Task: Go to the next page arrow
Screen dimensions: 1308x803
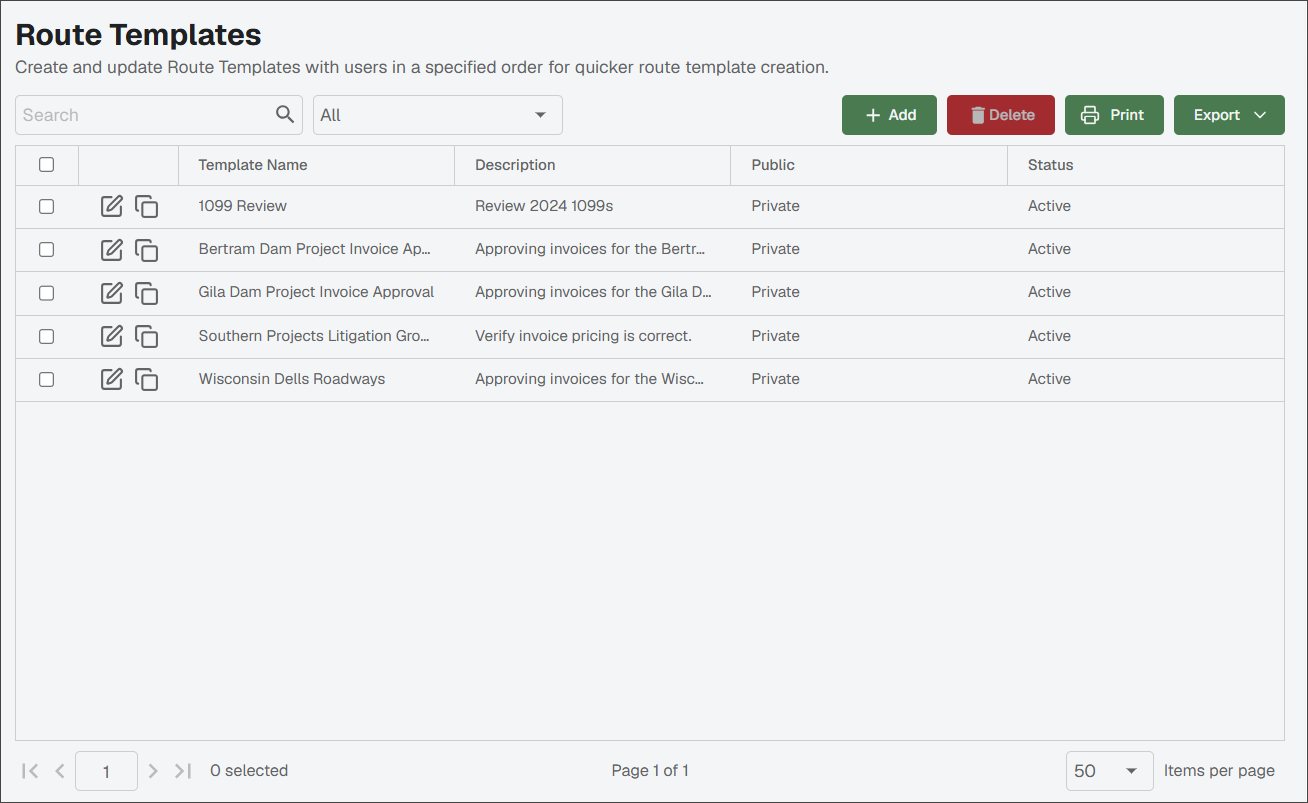Action: click(x=153, y=771)
